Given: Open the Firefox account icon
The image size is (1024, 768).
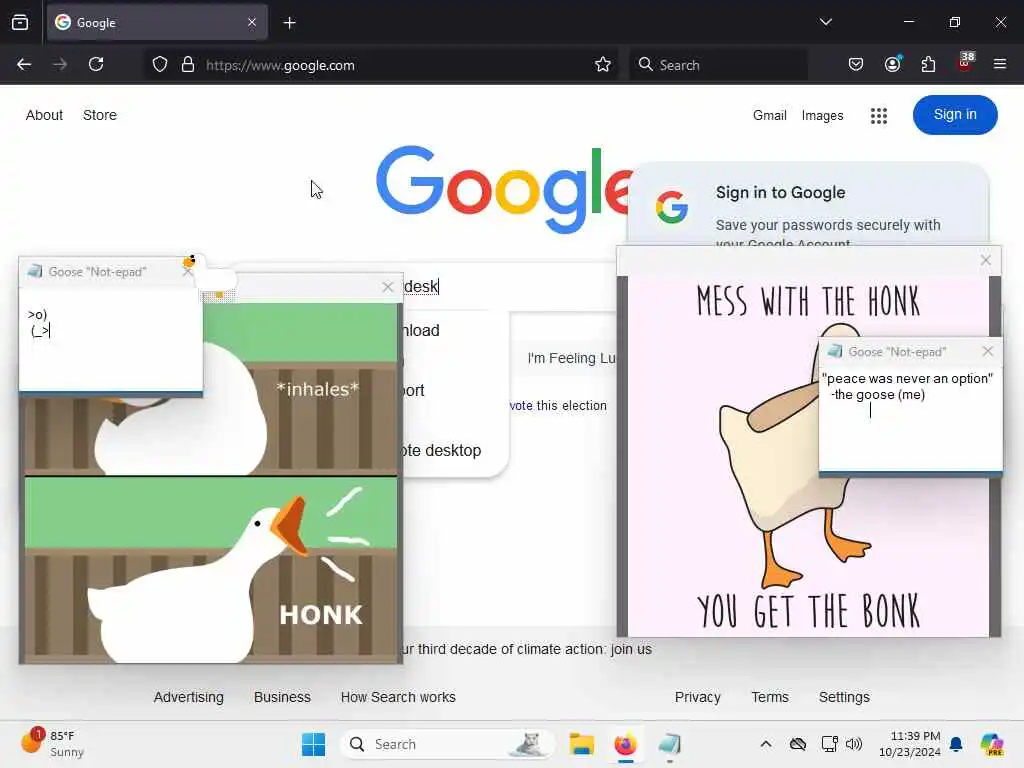Looking at the screenshot, I should coord(892,64).
